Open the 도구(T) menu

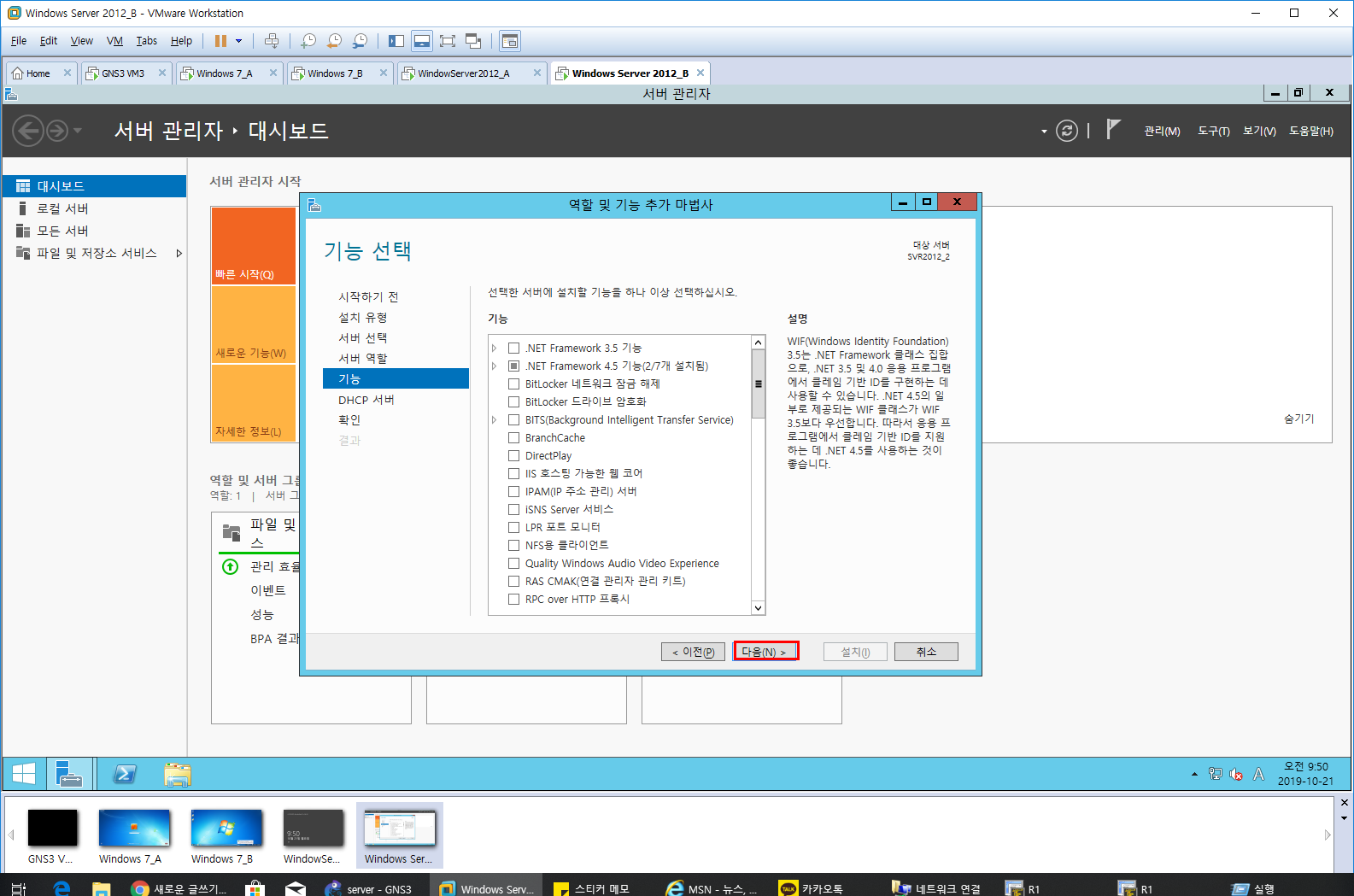click(x=1213, y=131)
